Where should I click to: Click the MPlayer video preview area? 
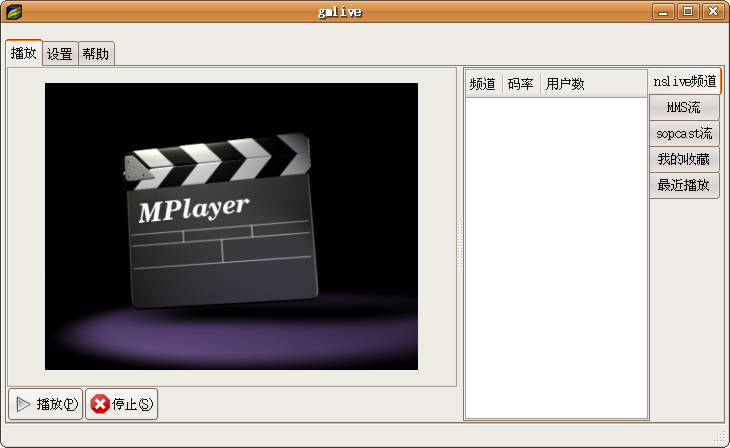click(231, 226)
